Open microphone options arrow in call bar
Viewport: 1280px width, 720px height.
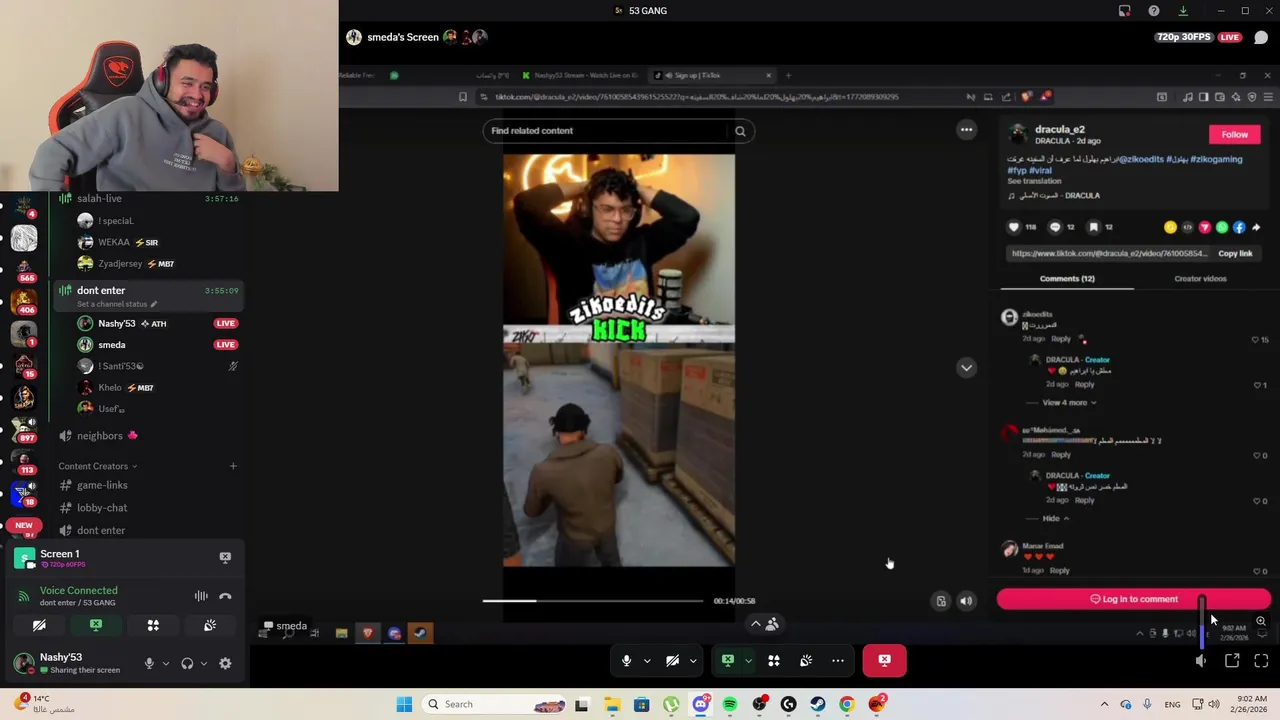coord(647,660)
